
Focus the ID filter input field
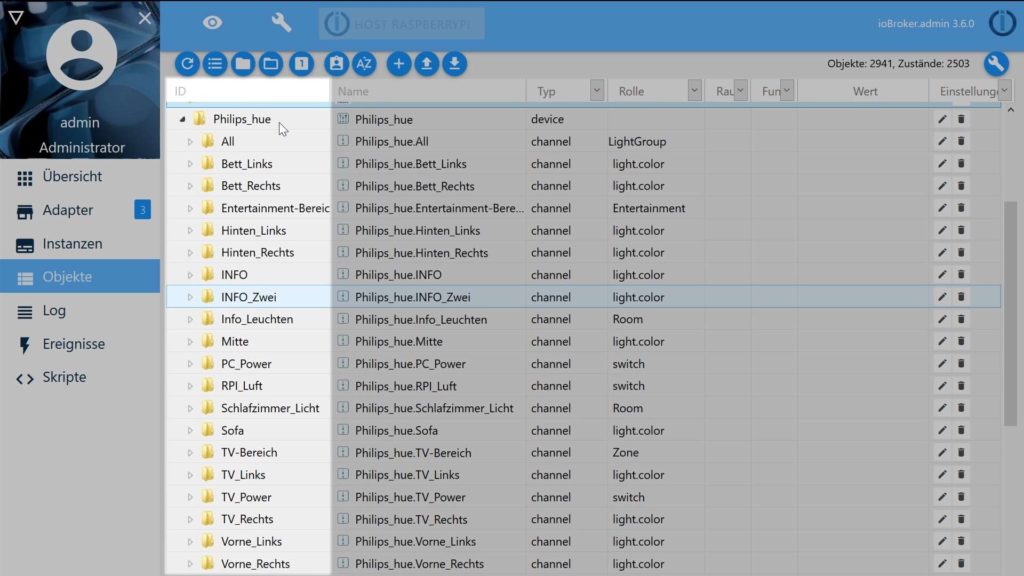point(248,91)
